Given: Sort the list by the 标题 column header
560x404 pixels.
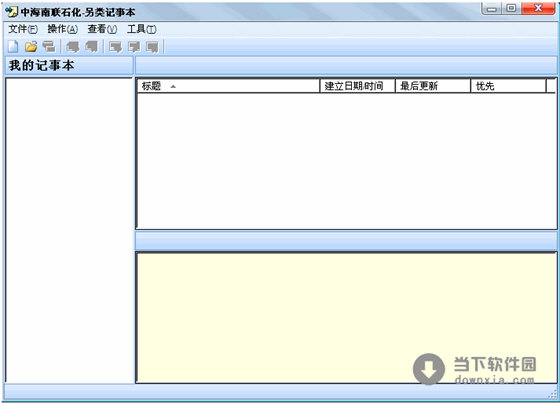Looking at the screenshot, I should pos(228,86).
